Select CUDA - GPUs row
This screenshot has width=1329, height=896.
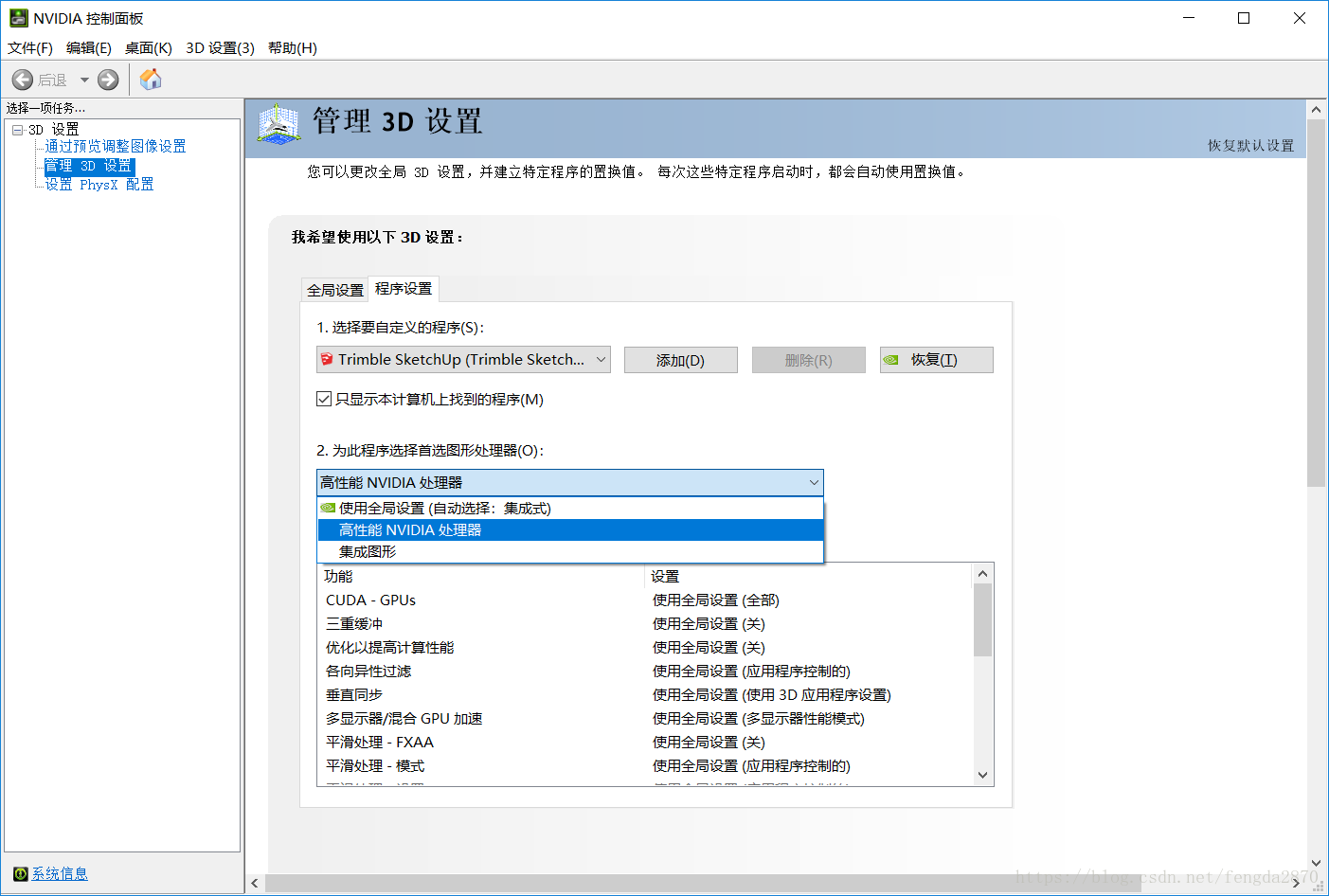pyautogui.click(x=645, y=600)
